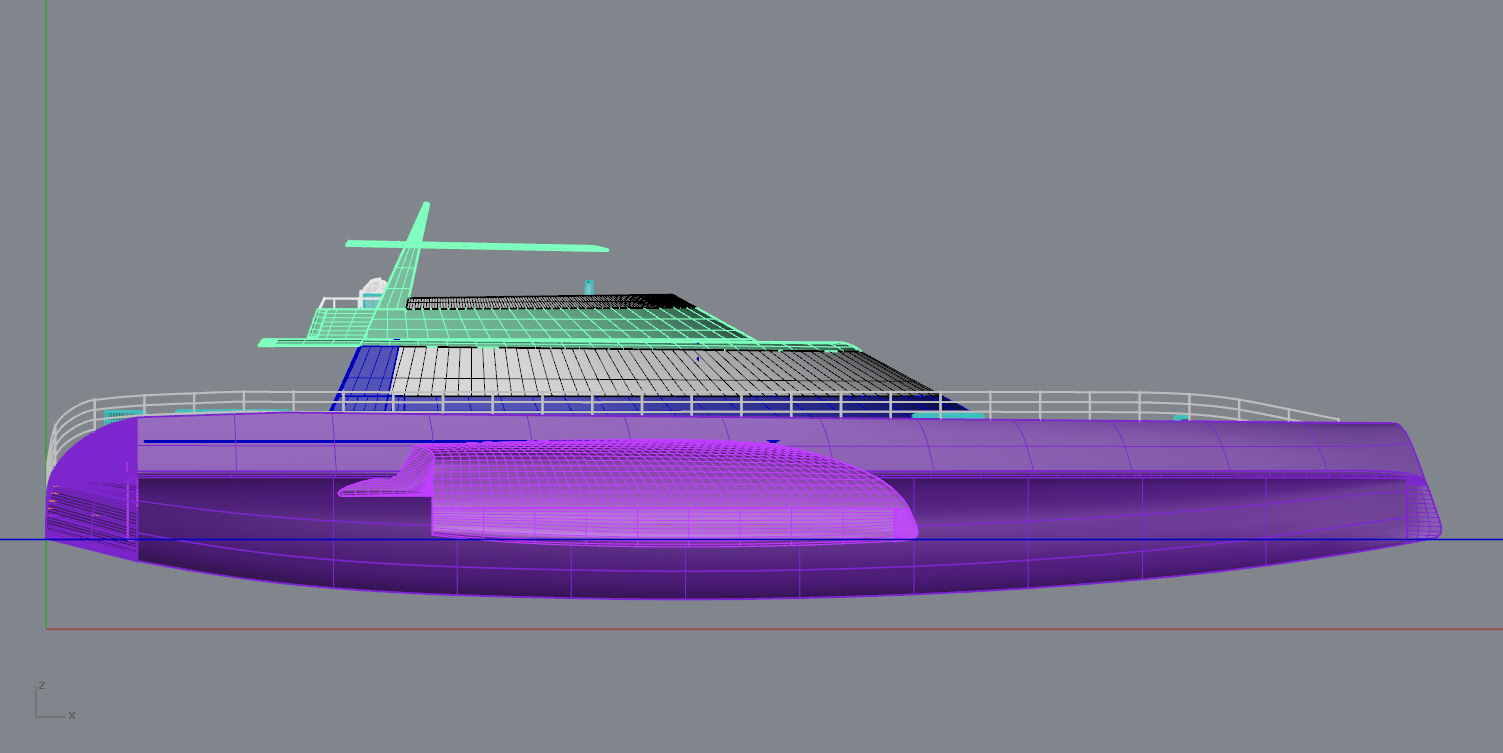Click the red horizontal X-axis line
Viewport: 1503px width, 753px height.
pos(800,629)
